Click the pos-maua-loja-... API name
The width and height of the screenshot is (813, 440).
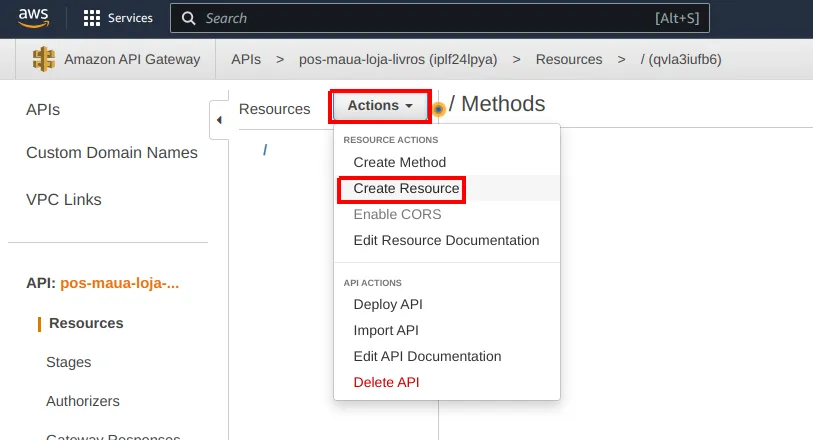(x=119, y=283)
